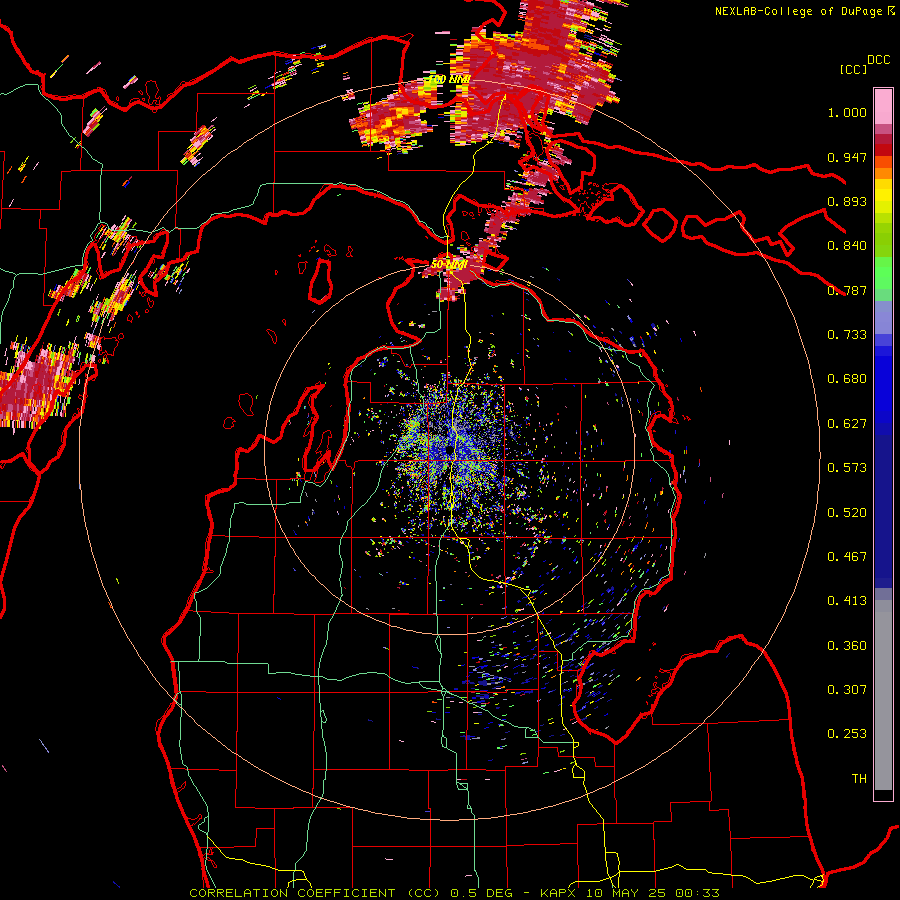Click the 0.947 color scale value

point(847,157)
